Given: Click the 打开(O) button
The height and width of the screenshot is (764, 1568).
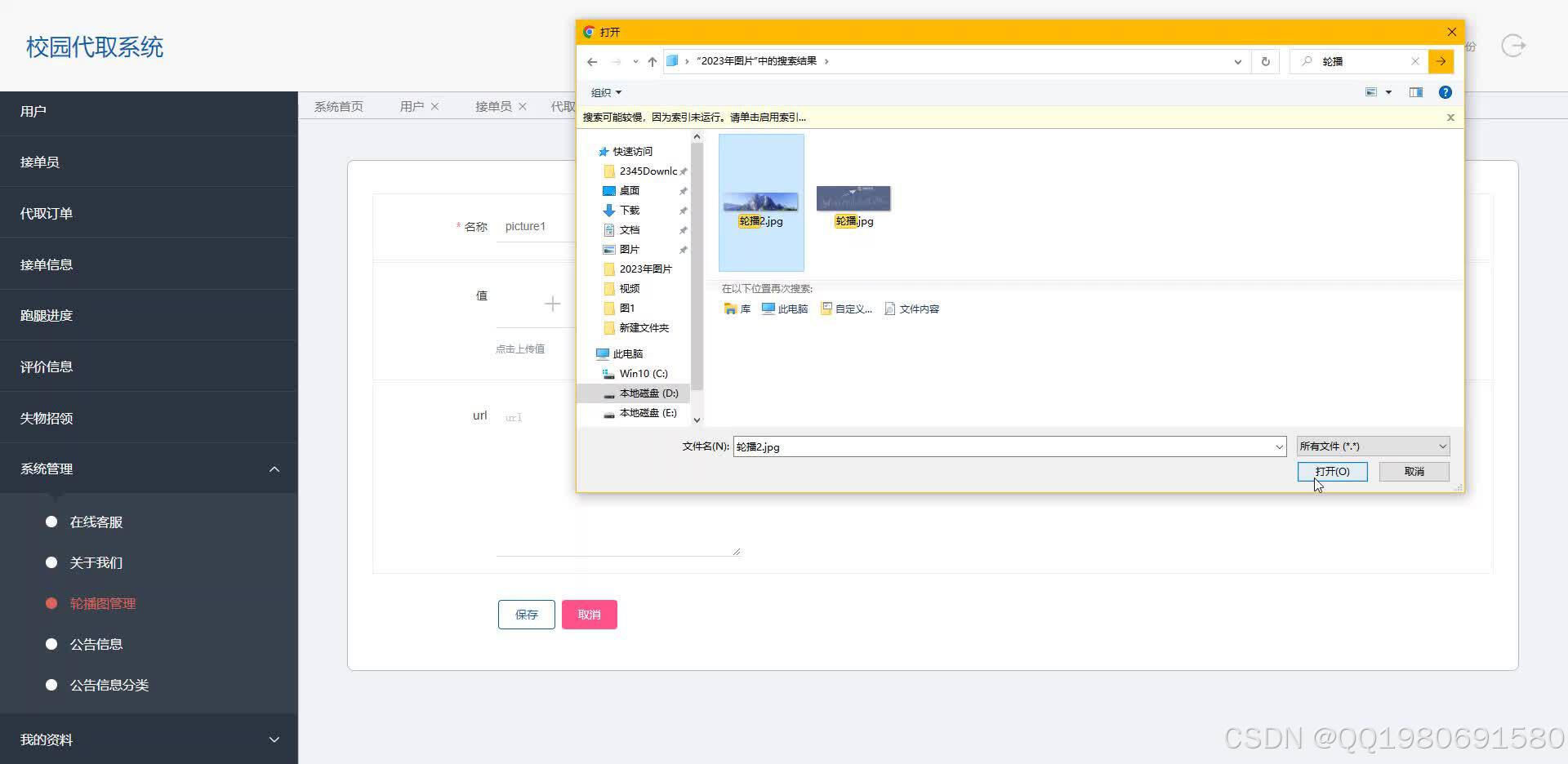Looking at the screenshot, I should pyautogui.click(x=1332, y=471).
